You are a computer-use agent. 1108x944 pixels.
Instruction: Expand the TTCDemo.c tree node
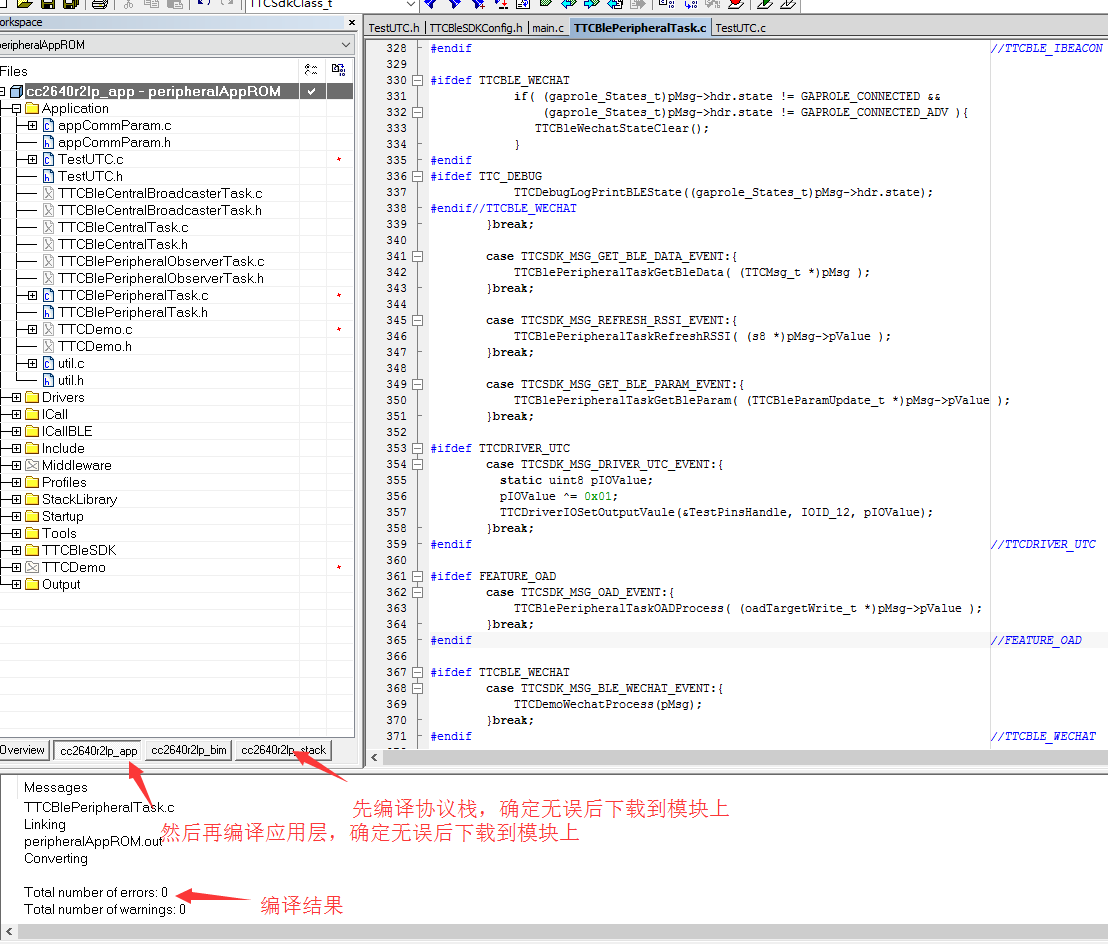(33, 329)
